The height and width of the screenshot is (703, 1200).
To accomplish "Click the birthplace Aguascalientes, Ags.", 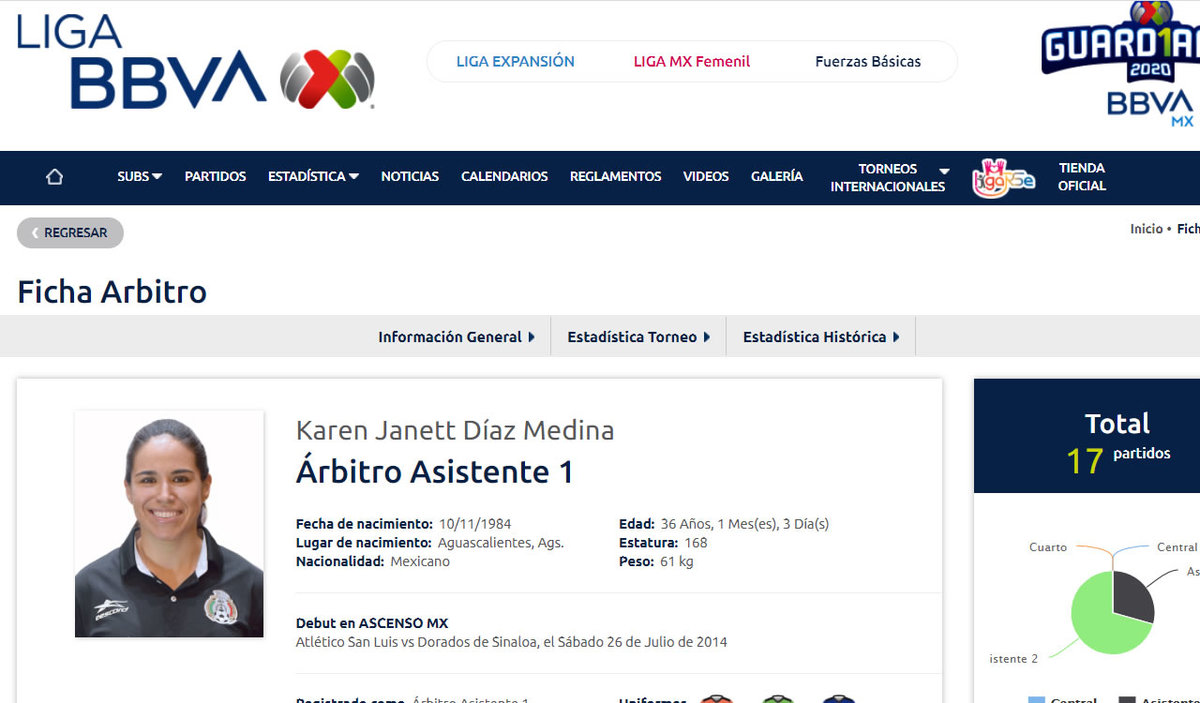I will [x=501, y=543].
